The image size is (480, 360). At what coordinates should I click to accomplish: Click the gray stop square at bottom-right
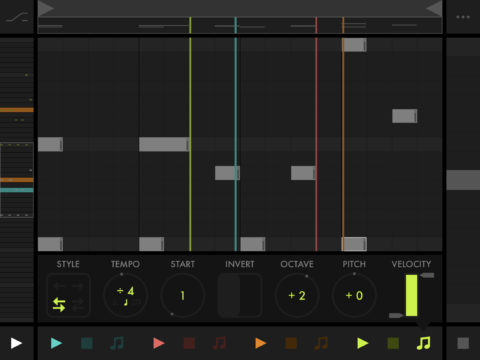463,343
